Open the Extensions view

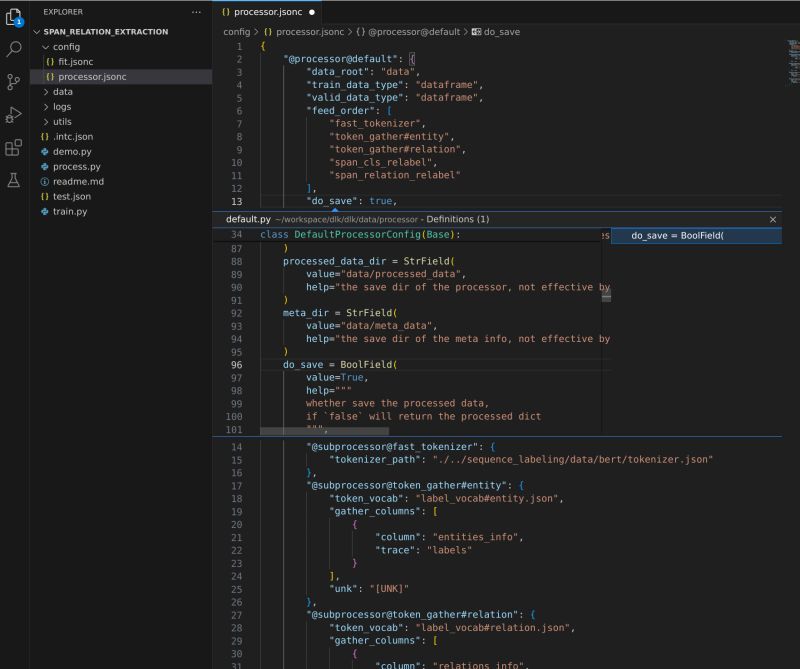pyautogui.click(x=13, y=148)
